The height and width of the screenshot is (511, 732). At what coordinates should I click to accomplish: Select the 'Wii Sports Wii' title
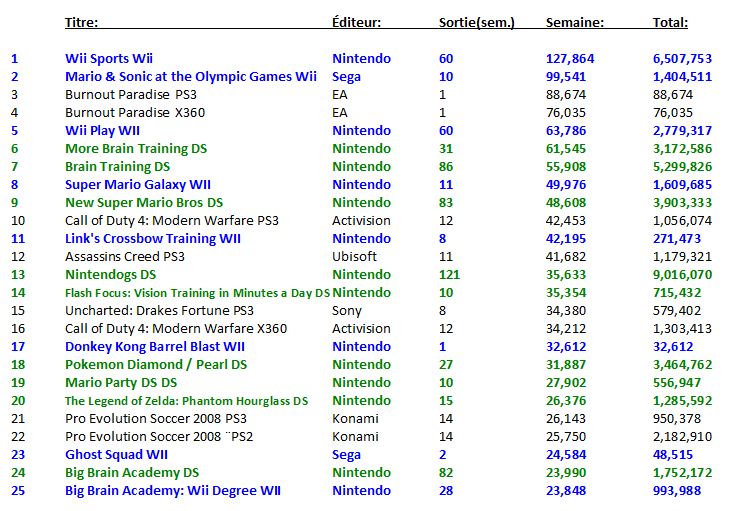(109, 59)
